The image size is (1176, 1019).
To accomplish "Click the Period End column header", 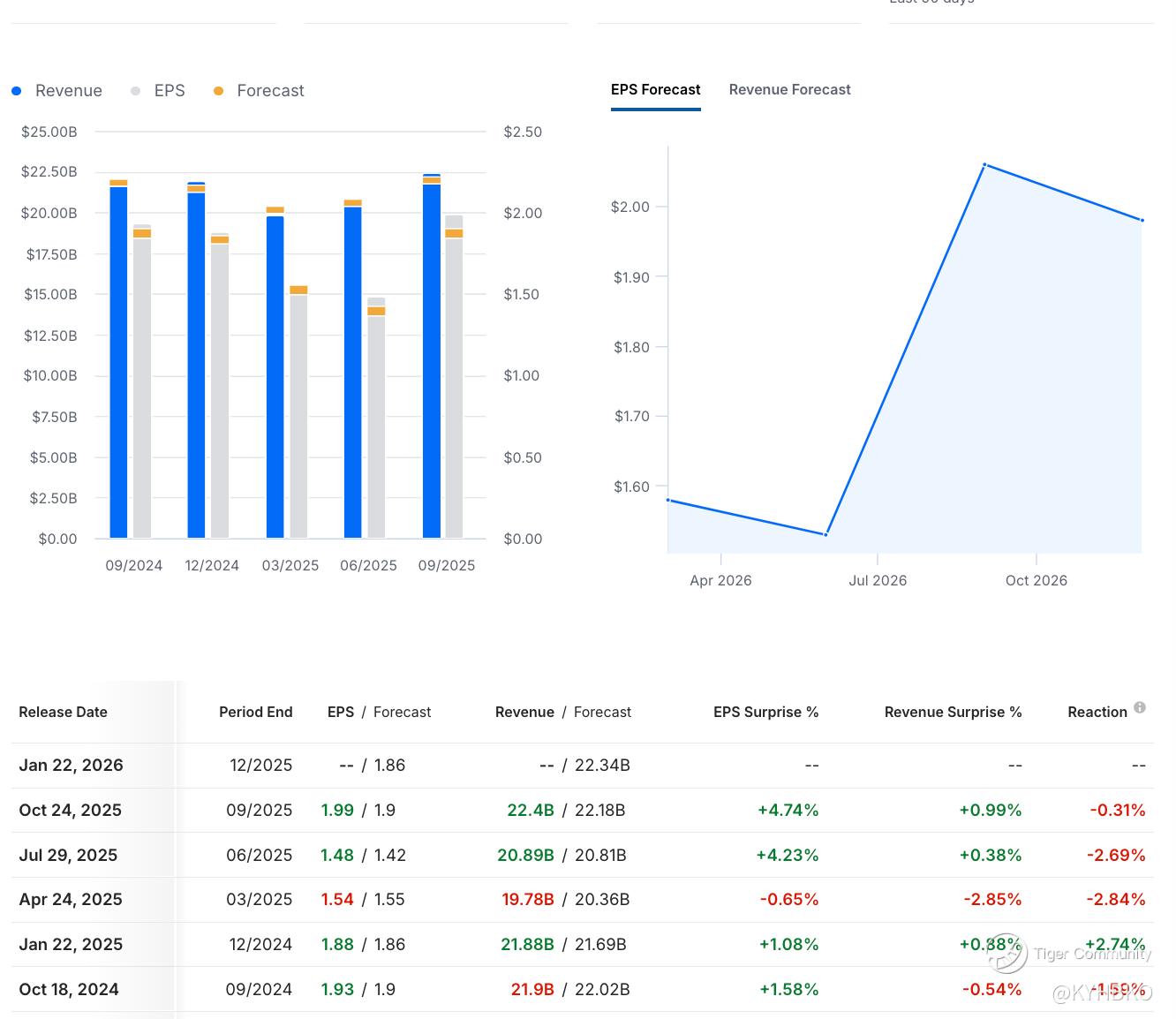I will pyautogui.click(x=255, y=712).
